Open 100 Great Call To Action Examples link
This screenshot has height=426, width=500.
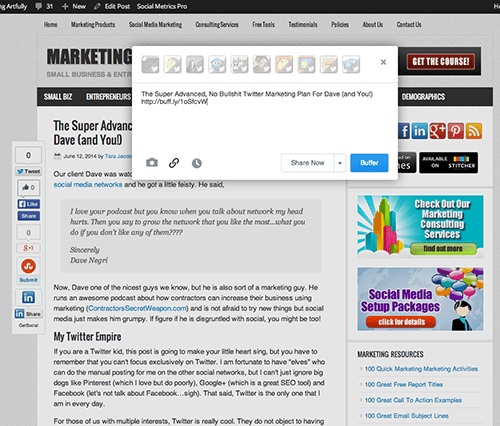413,400
